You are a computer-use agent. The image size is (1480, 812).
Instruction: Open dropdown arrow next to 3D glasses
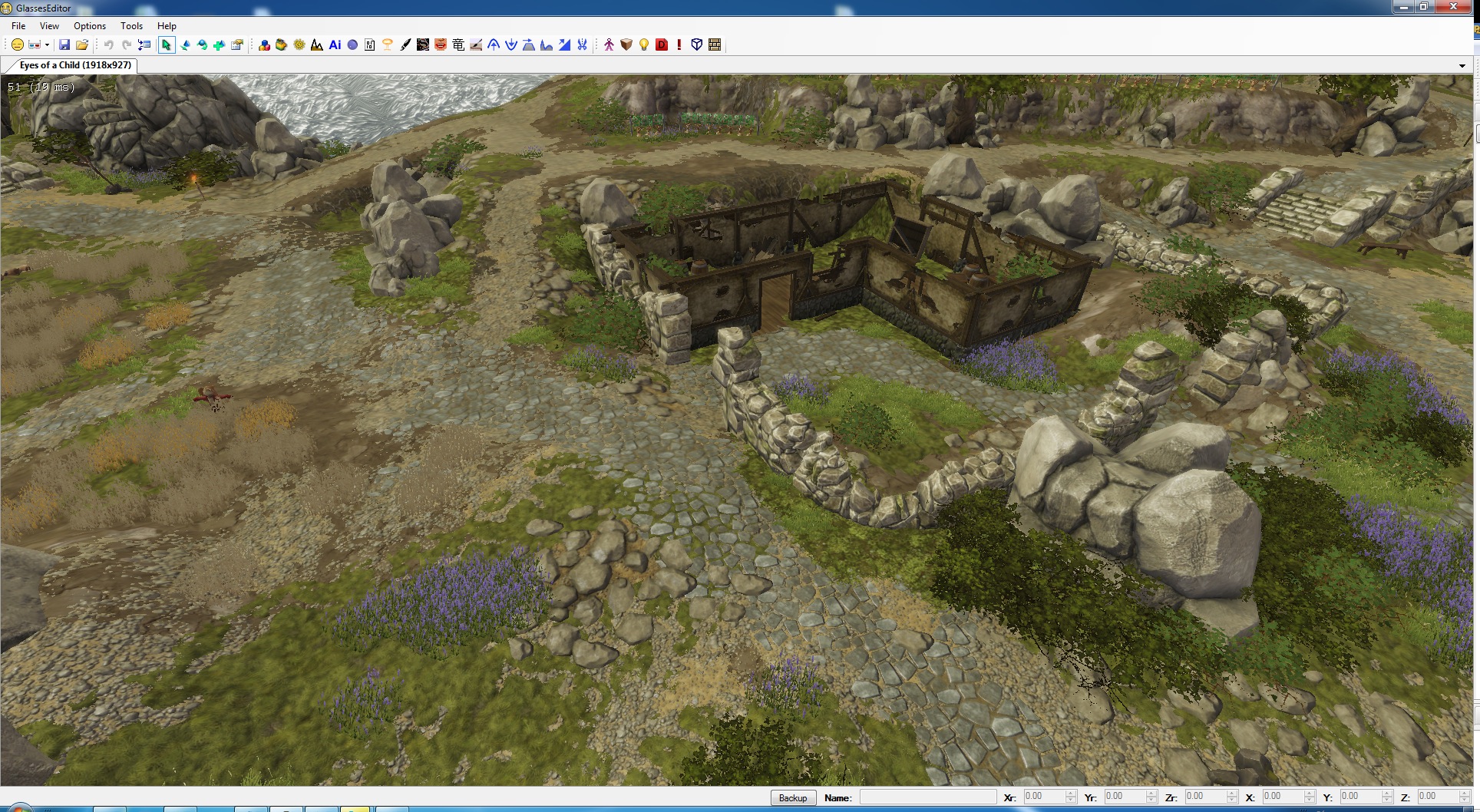47,45
